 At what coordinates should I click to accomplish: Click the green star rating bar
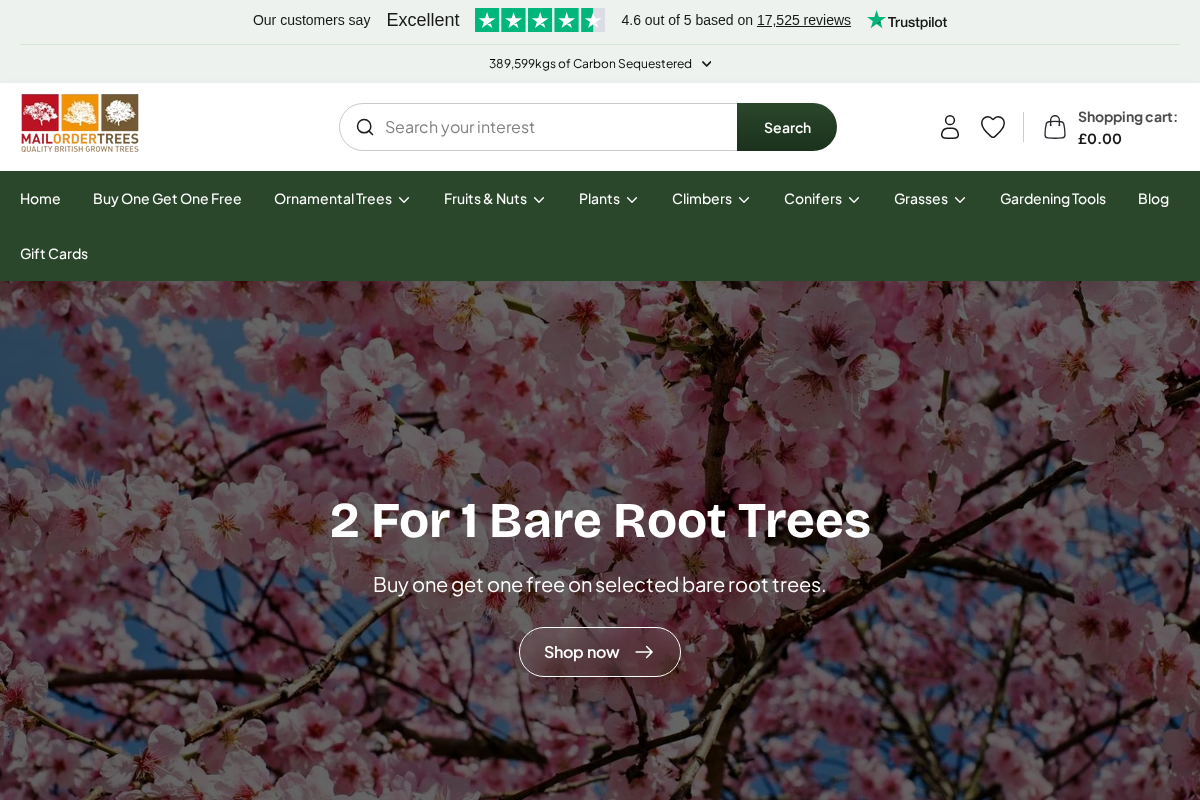[540, 19]
